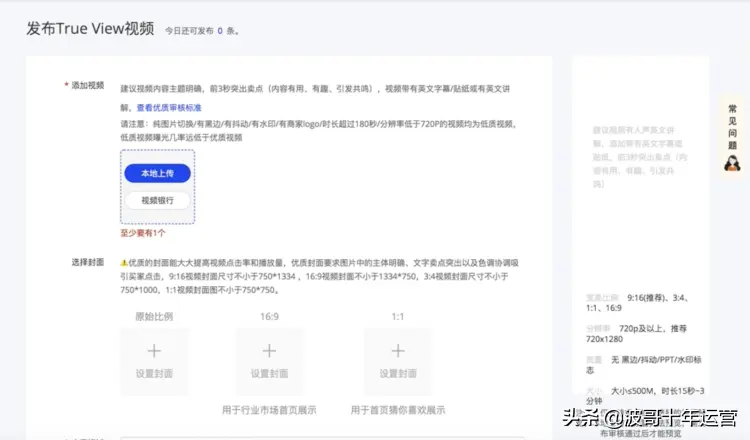This screenshot has height=440, width=750.
Task: Click 设置封面 text in original ratio box
Action: pyautogui.click(x=154, y=374)
